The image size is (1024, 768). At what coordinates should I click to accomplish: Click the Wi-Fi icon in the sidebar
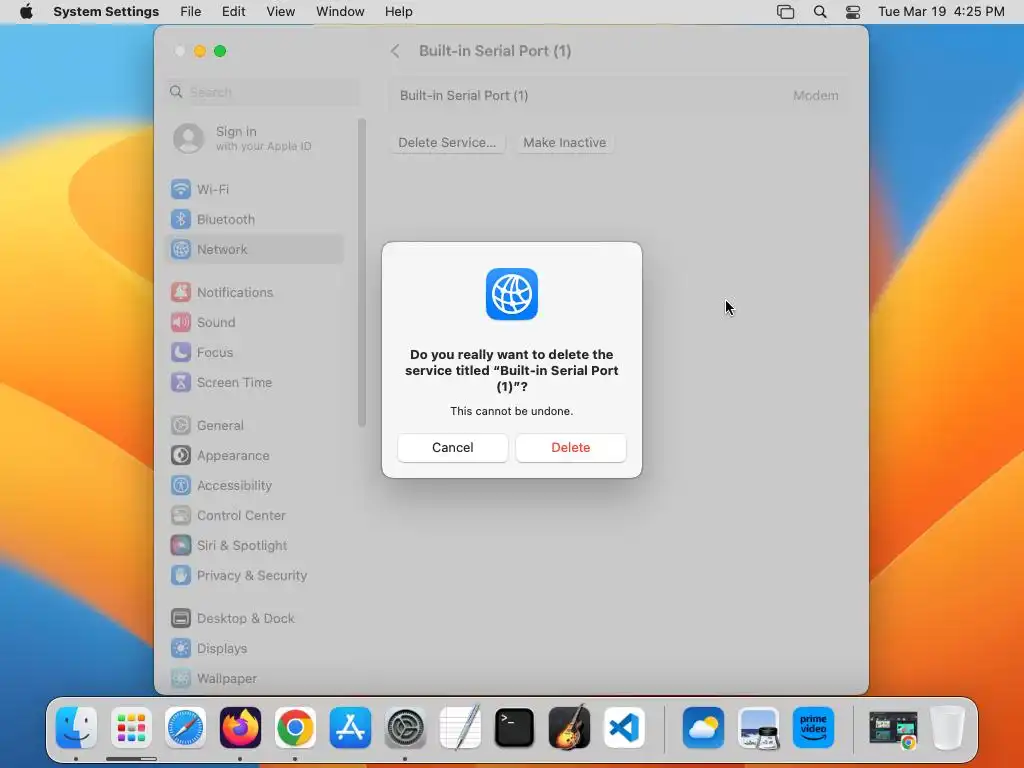(181, 189)
